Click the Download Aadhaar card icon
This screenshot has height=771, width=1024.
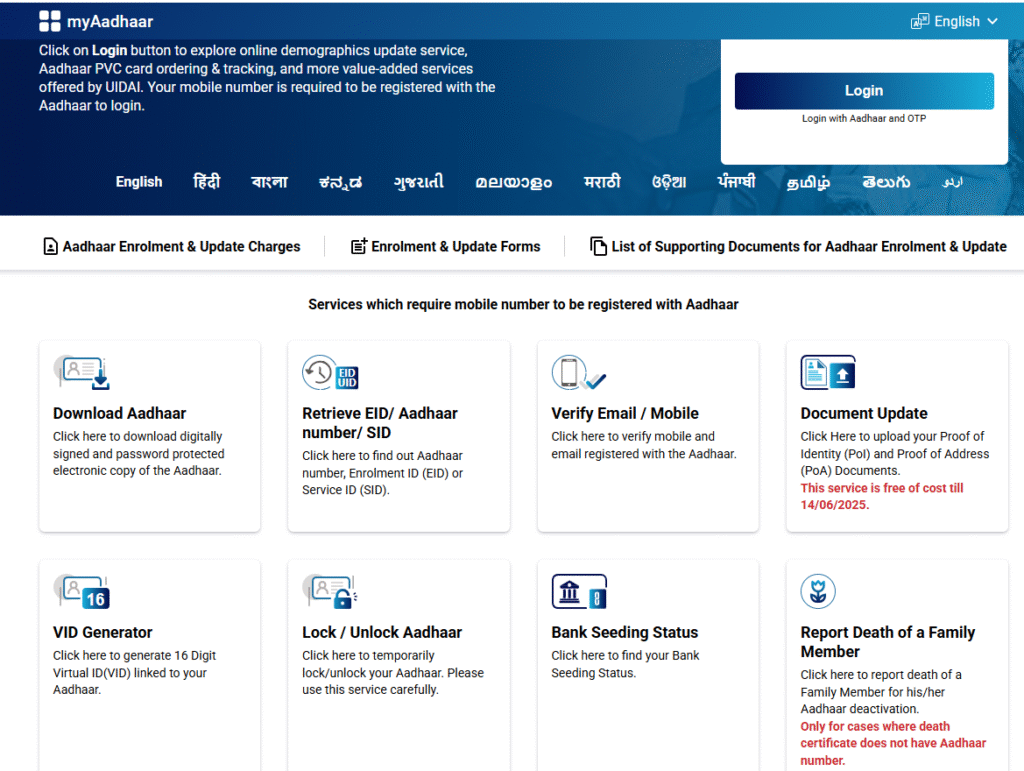82,372
